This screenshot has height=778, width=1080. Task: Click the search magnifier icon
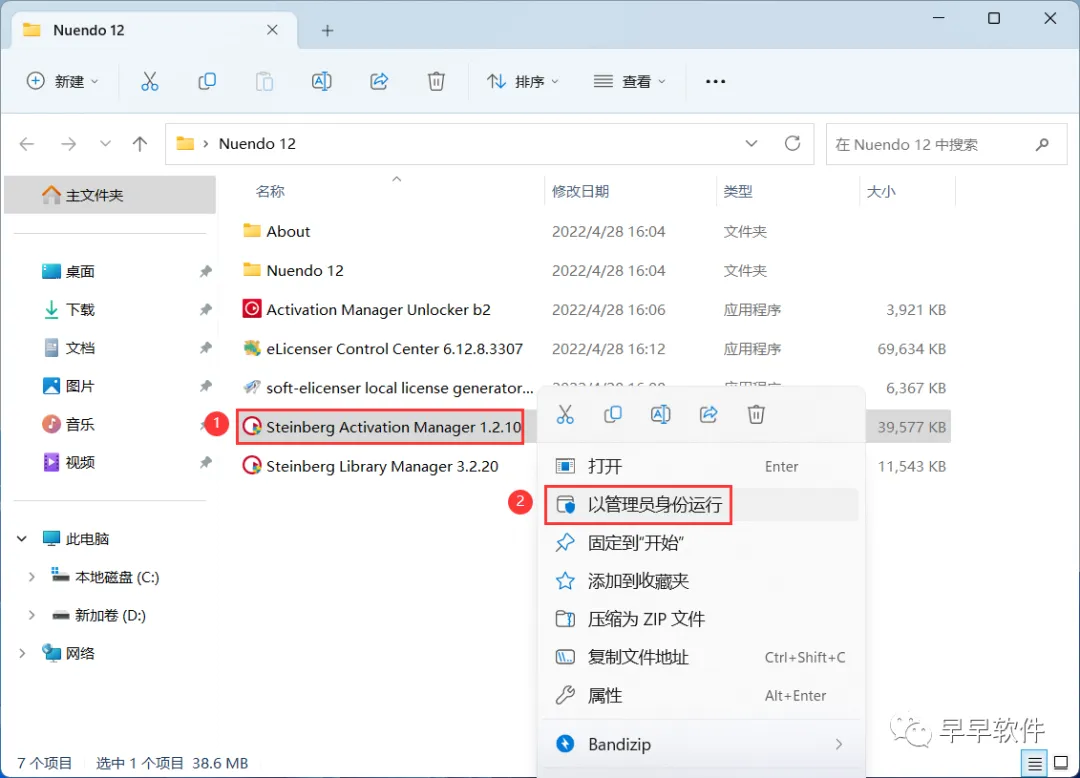click(1042, 144)
